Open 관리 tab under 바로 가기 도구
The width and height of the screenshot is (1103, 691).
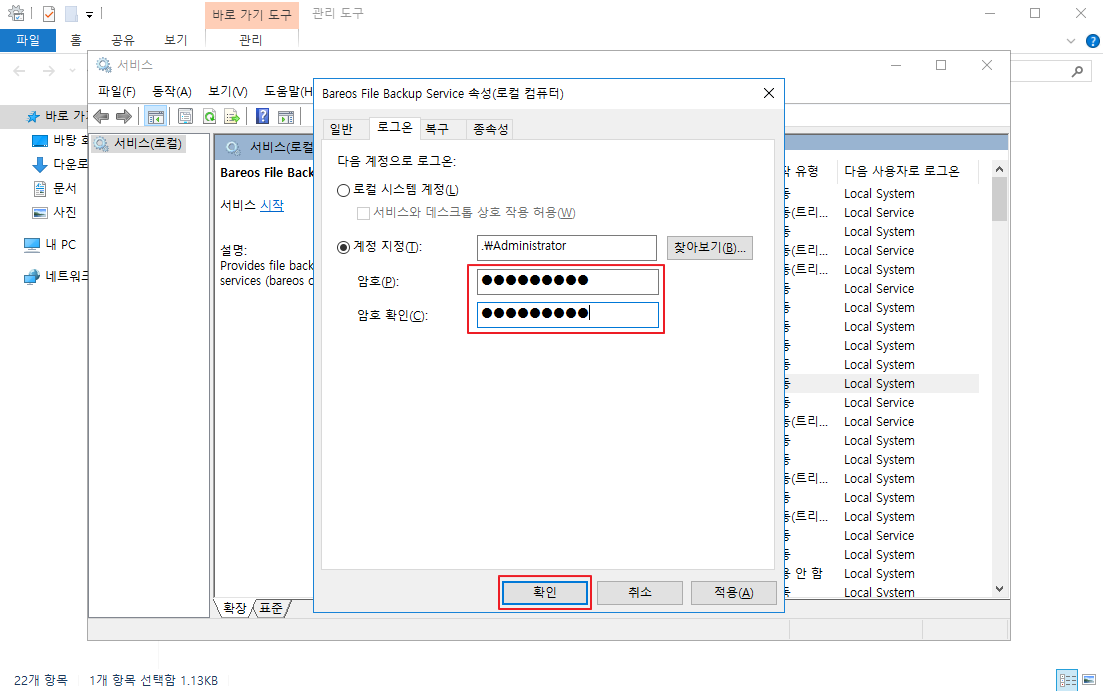pos(250,40)
